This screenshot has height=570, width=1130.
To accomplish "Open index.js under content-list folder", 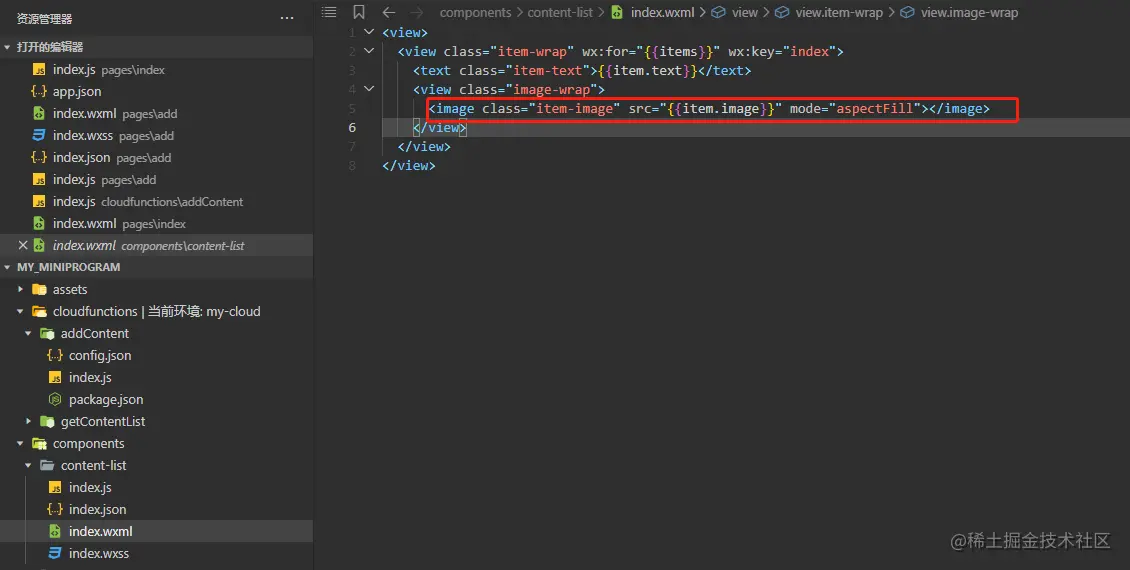I will click(x=156, y=487).
